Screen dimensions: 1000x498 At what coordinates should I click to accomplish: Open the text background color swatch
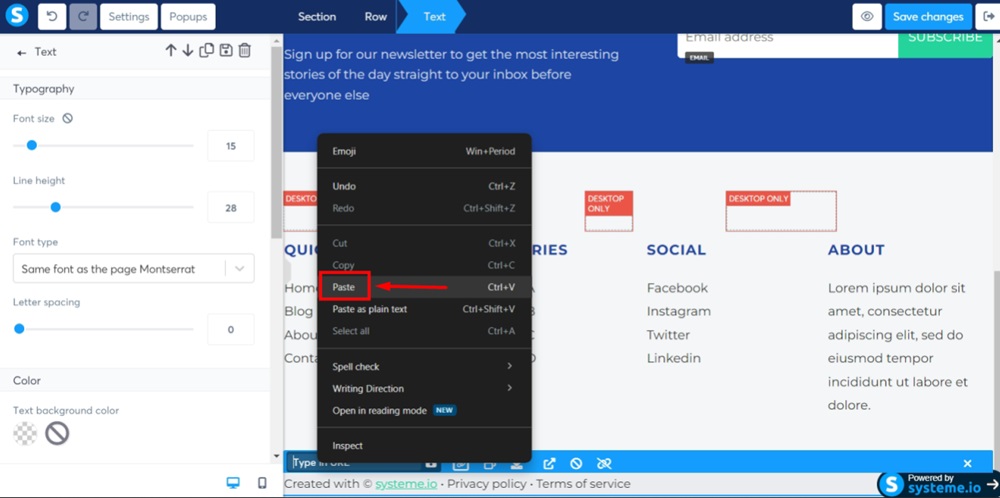(25, 434)
